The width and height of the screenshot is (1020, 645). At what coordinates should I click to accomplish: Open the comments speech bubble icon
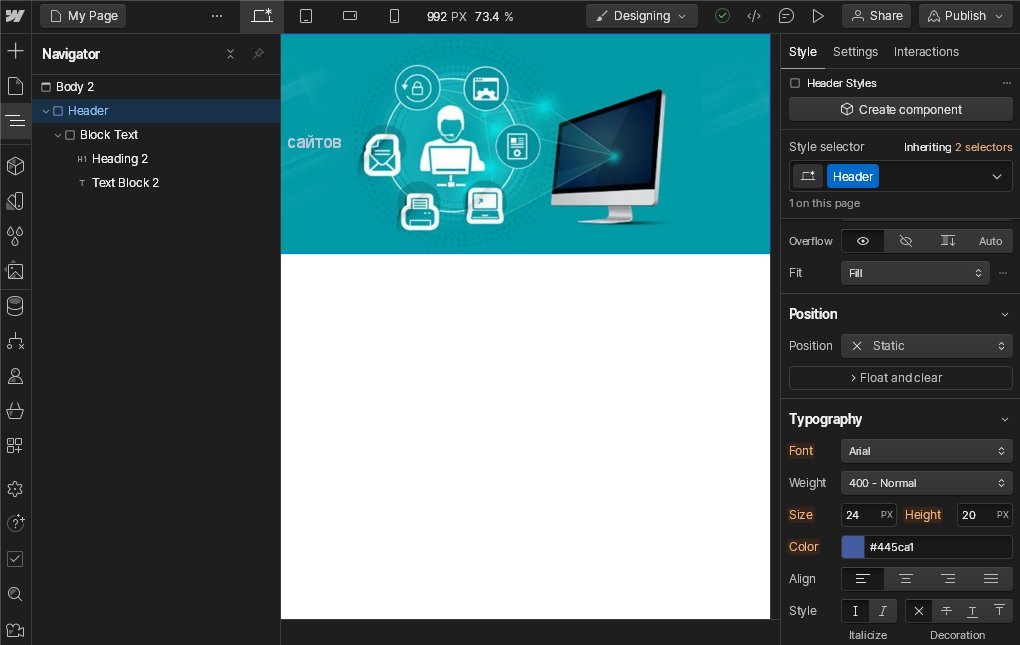[x=786, y=16]
